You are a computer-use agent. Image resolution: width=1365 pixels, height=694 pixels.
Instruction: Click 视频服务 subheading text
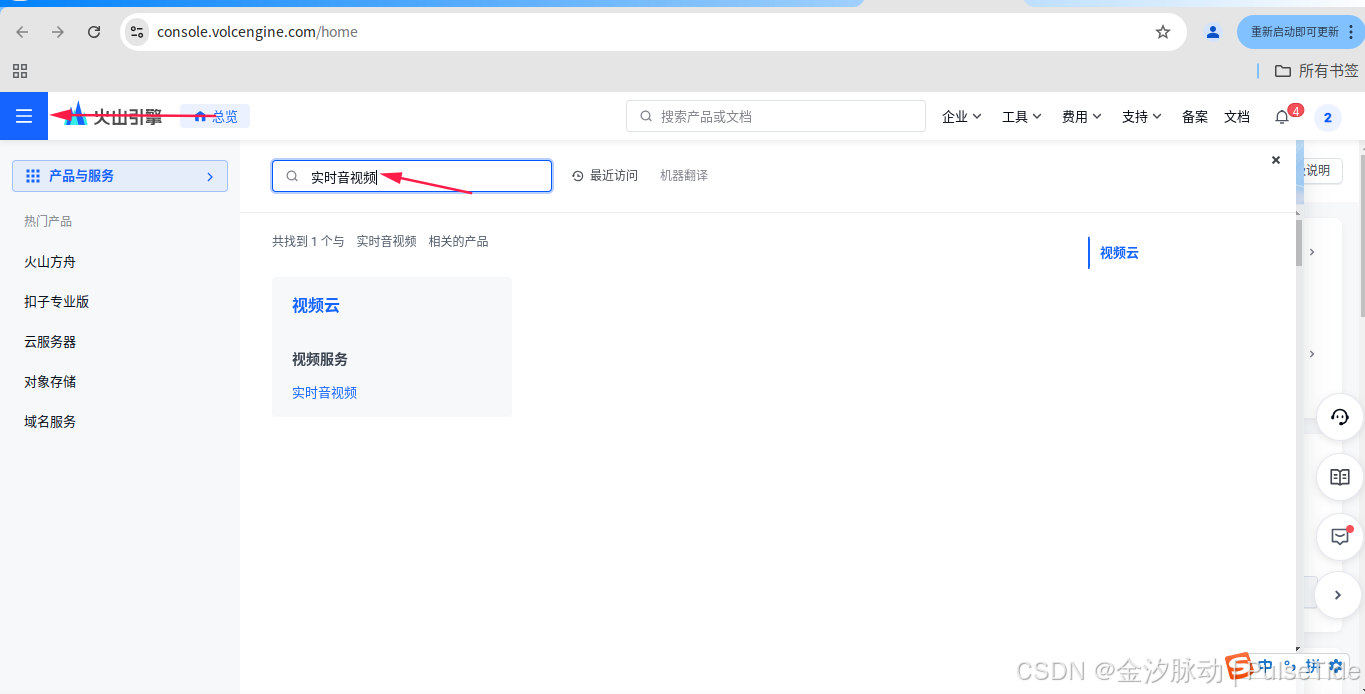(x=320, y=359)
